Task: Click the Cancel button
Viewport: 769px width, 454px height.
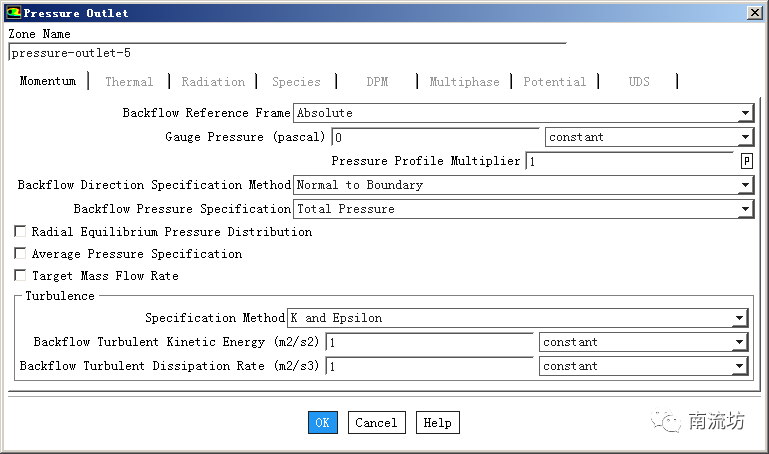Action: coord(376,423)
